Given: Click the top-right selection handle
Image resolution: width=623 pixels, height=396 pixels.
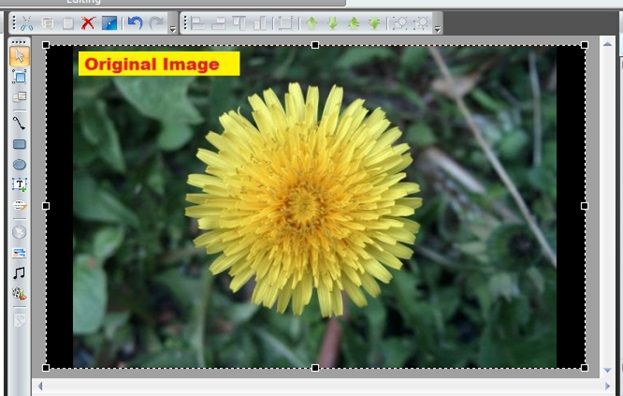Looking at the screenshot, I should [x=584, y=45].
